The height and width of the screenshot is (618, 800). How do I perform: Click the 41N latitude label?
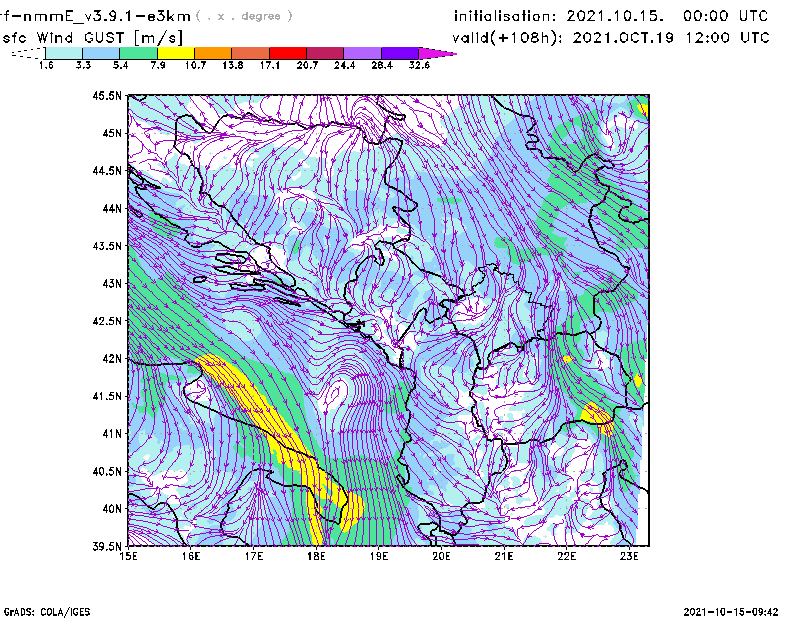tap(112, 433)
